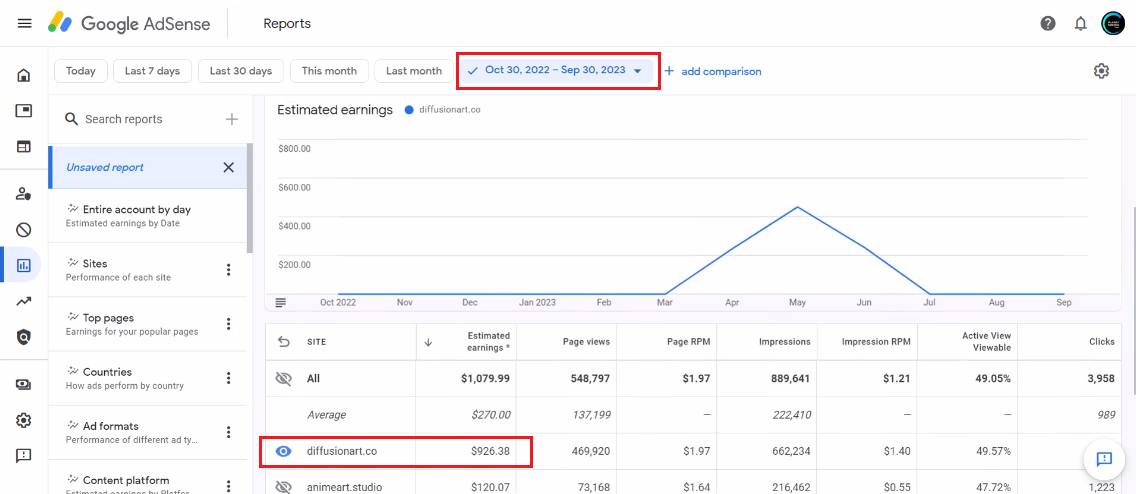
Task: Click the Page views column header
Action: (x=586, y=342)
